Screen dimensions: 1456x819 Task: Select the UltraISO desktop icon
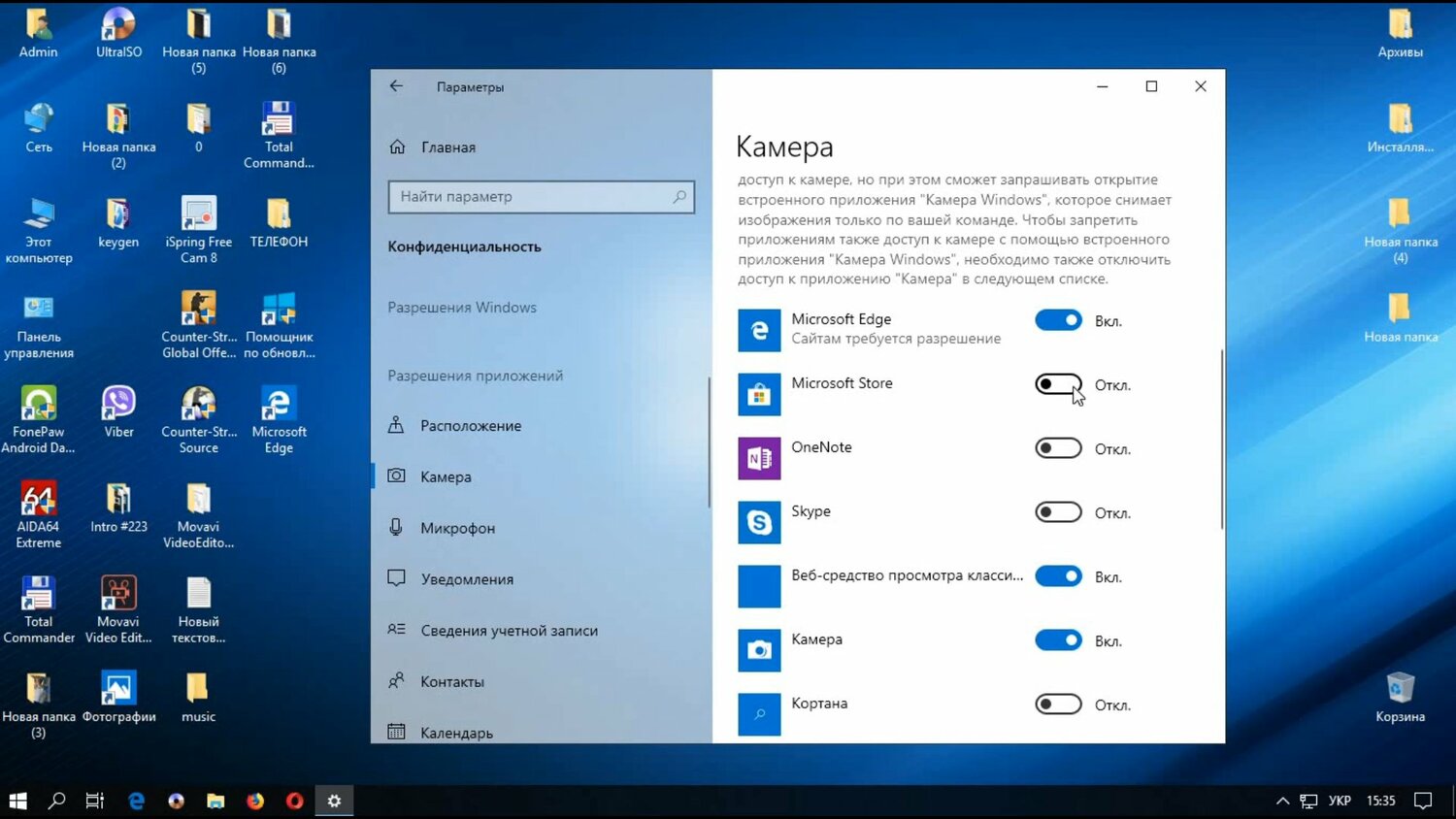click(x=118, y=32)
